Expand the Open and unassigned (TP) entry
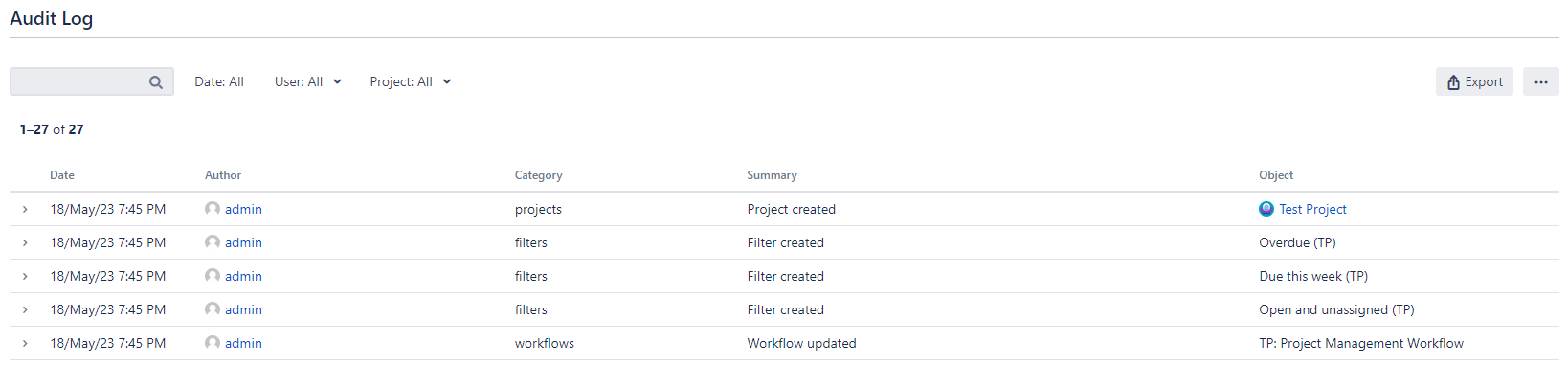Screen dimensions: 1568x365 tap(25, 309)
